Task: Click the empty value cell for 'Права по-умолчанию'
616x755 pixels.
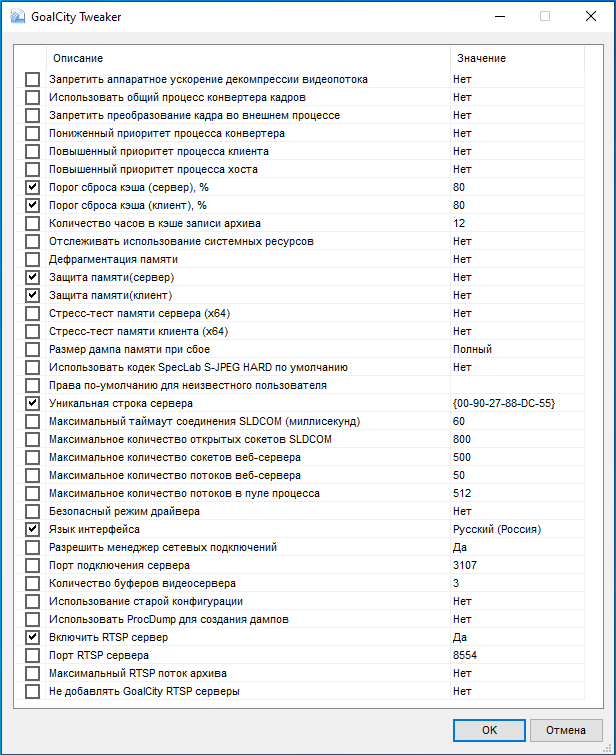Action: 517,385
